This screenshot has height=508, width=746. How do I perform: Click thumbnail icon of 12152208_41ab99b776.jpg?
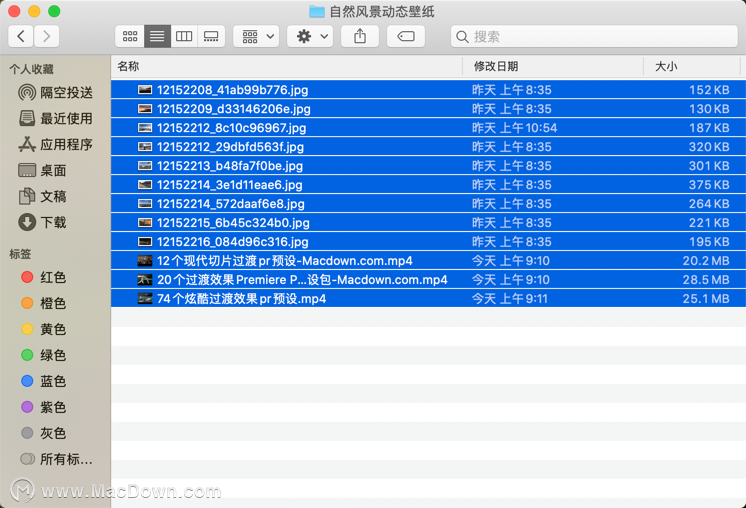pos(145,90)
